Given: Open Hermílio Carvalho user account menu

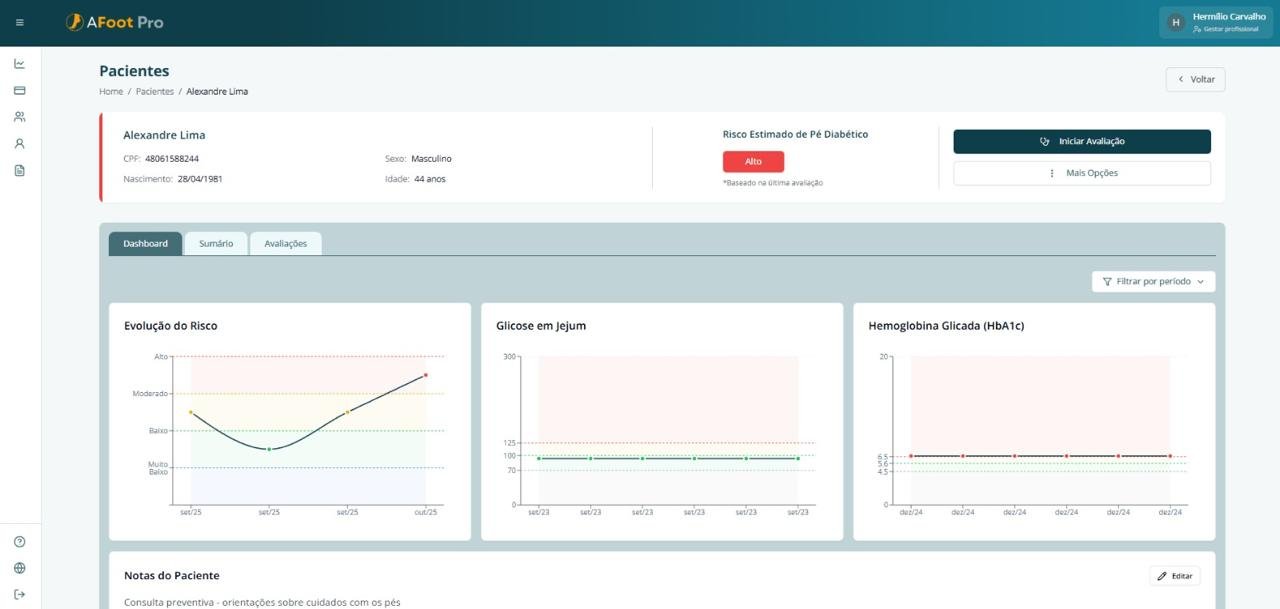Looking at the screenshot, I should coord(1216,22).
